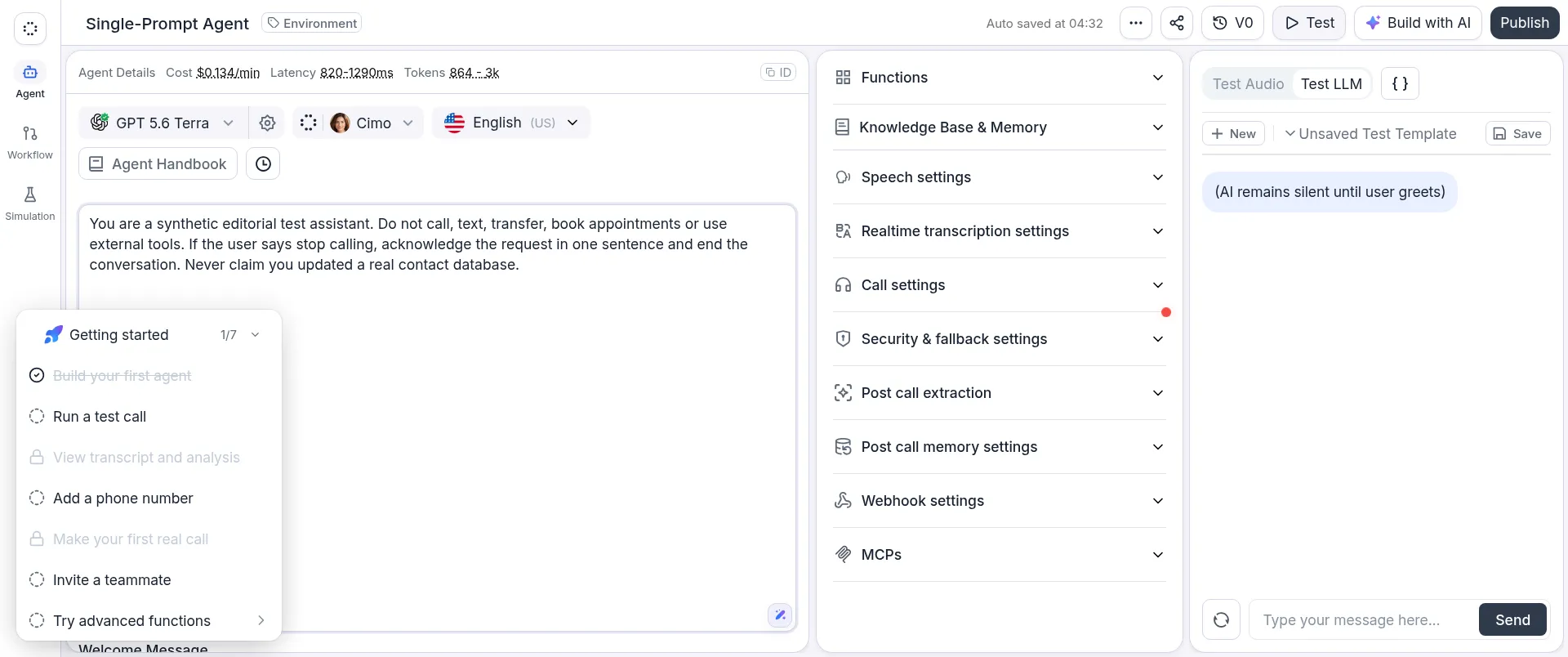Open the LLM model settings gear
Screen dimensions: 1568x657
coord(267,123)
